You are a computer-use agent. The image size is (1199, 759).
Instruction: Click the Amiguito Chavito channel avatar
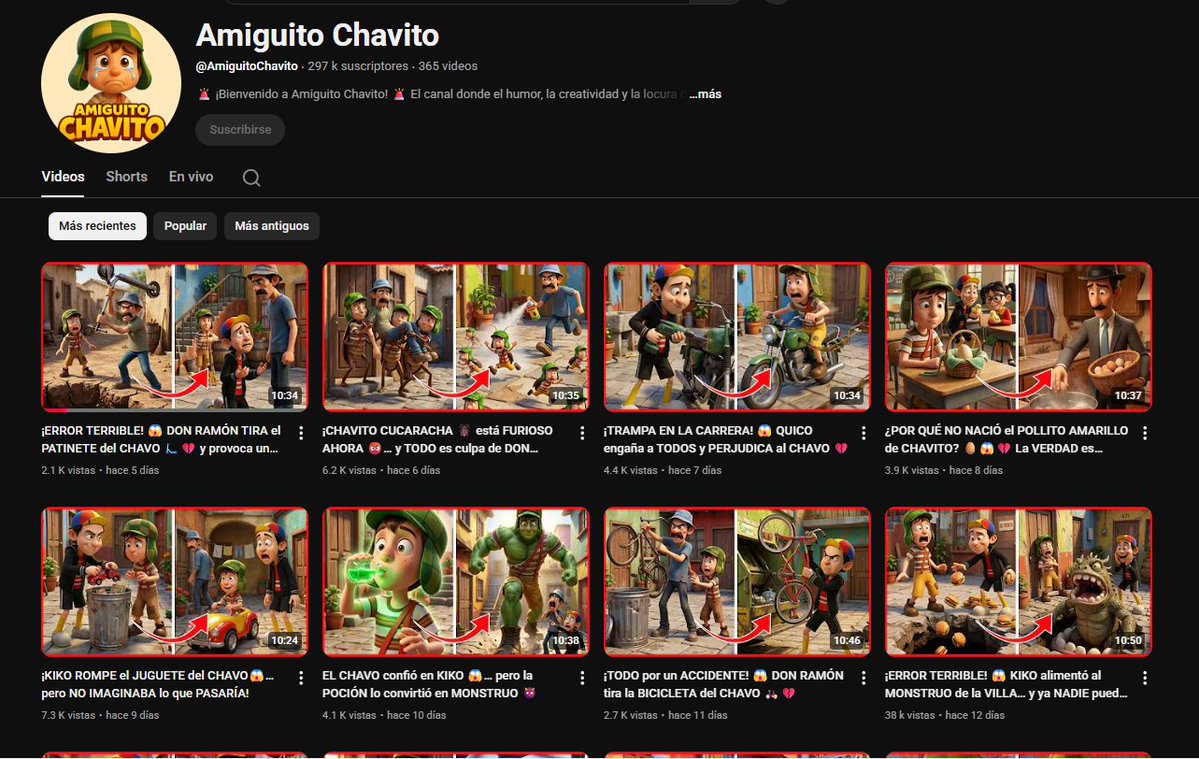(x=111, y=83)
